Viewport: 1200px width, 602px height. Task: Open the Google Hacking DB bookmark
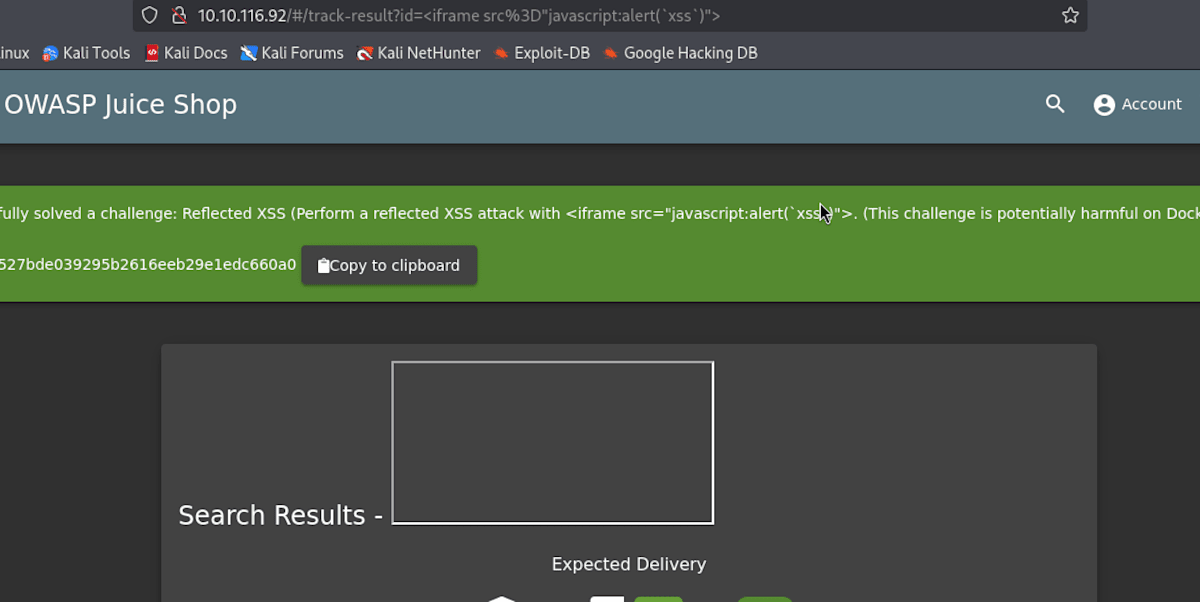point(680,53)
